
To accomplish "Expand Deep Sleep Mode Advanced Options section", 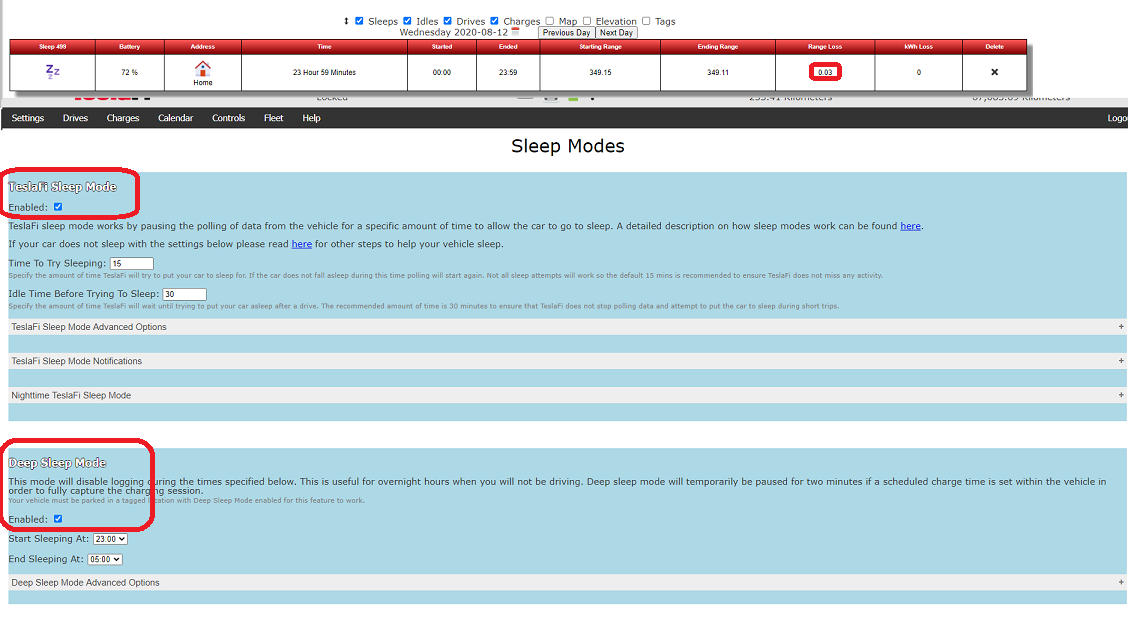I will click(x=567, y=583).
